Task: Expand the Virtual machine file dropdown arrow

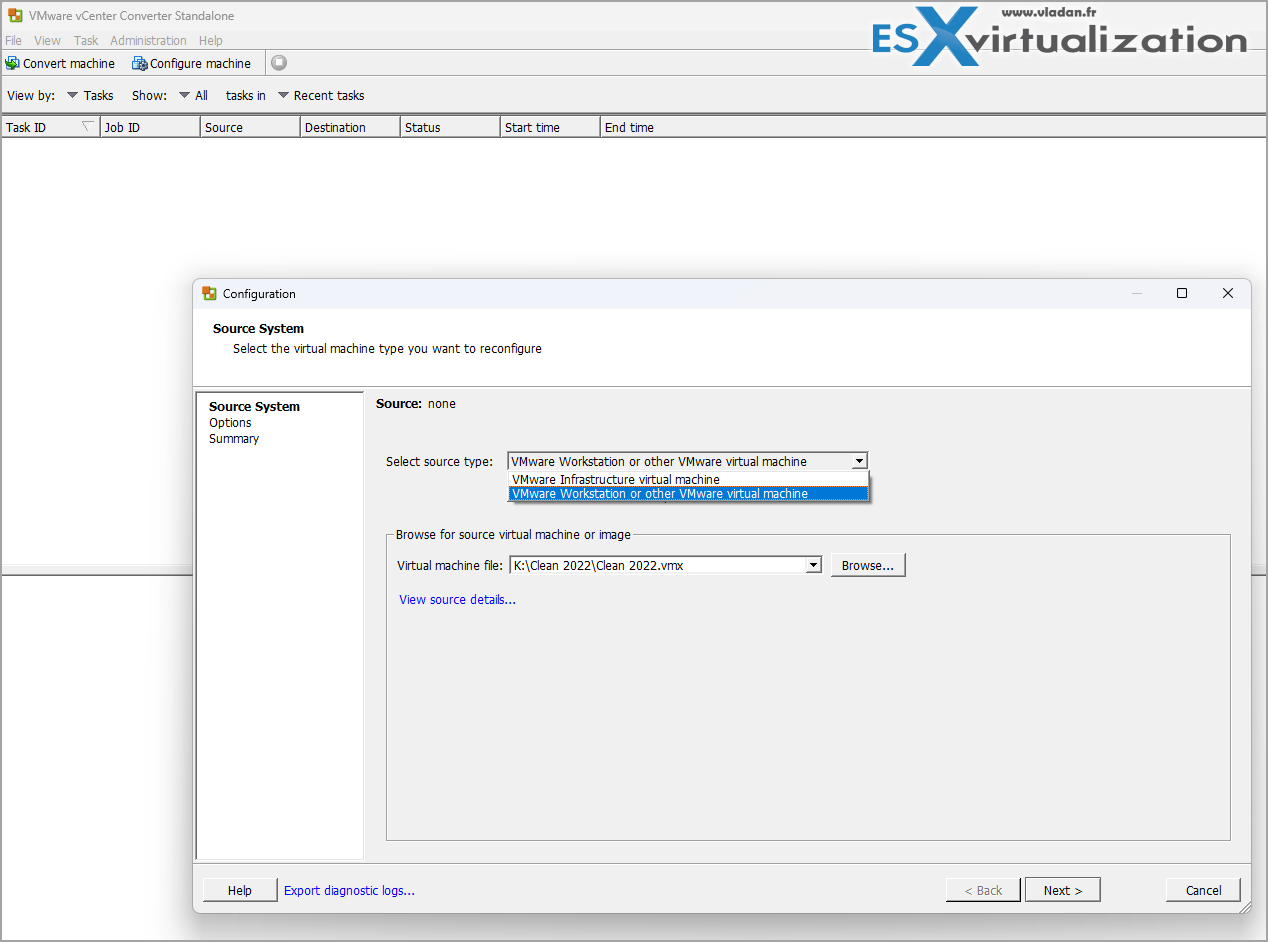Action: point(813,565)
